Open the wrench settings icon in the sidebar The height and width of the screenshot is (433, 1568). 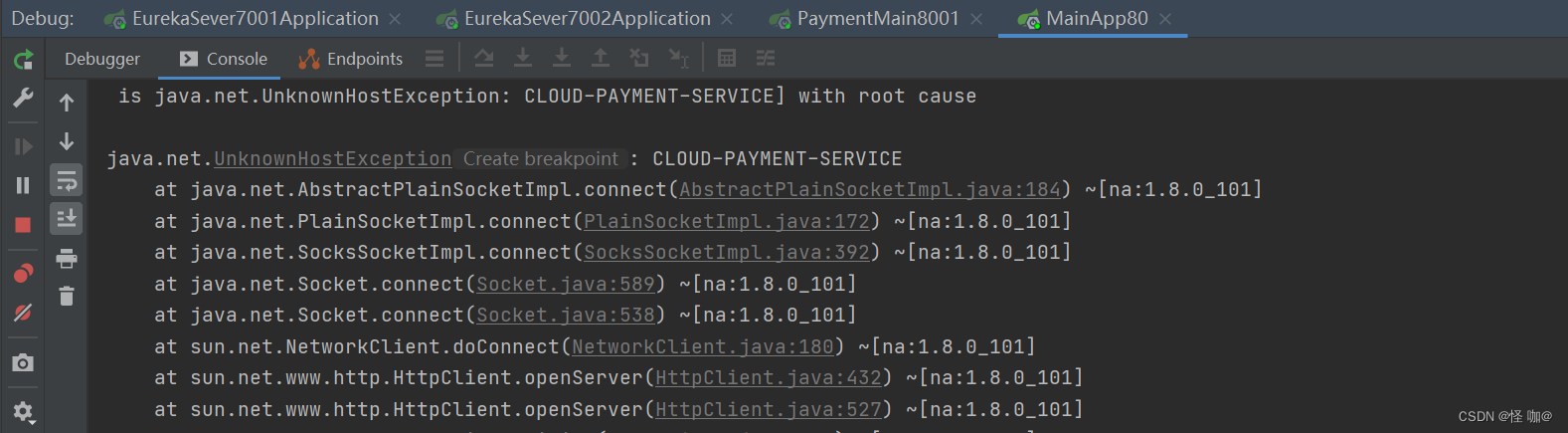(23, 98)
